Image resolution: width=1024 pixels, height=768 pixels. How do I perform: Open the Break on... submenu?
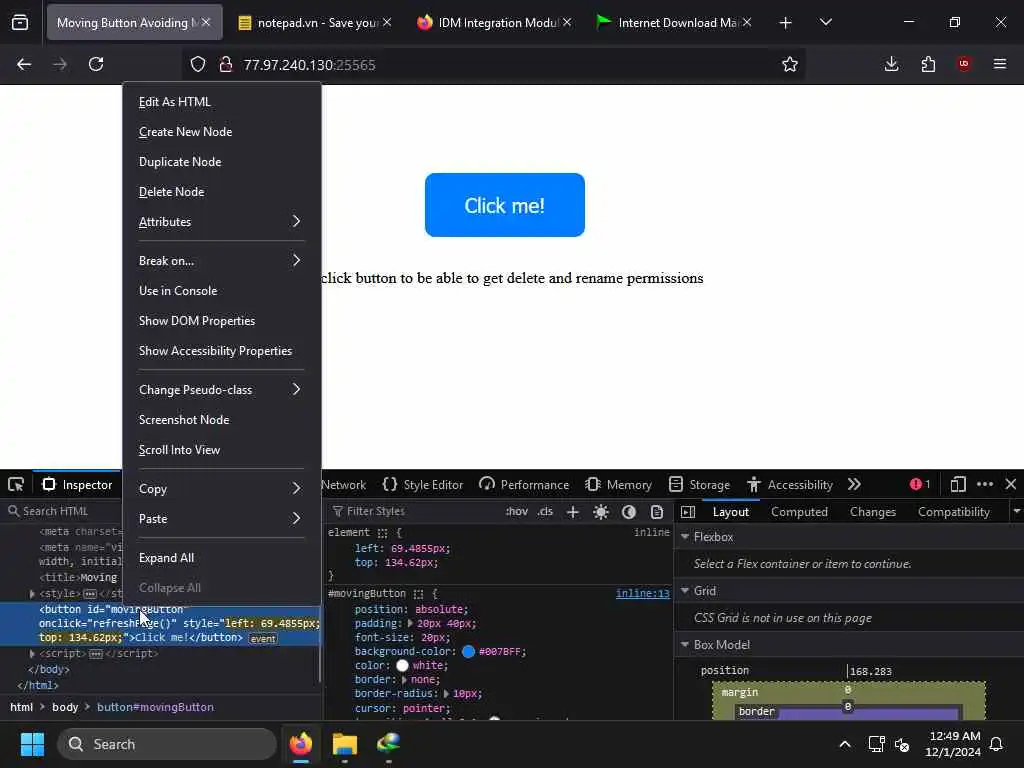[x=221, y=261]
